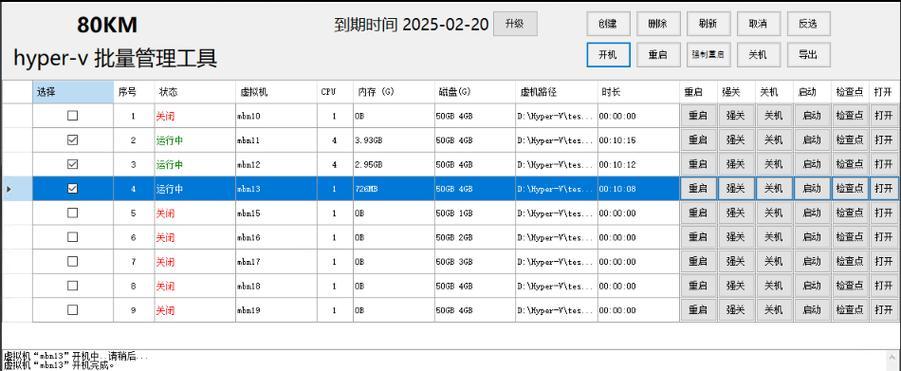
Task: Open mbn12 using the 打开 button
Action: point(884,164)
